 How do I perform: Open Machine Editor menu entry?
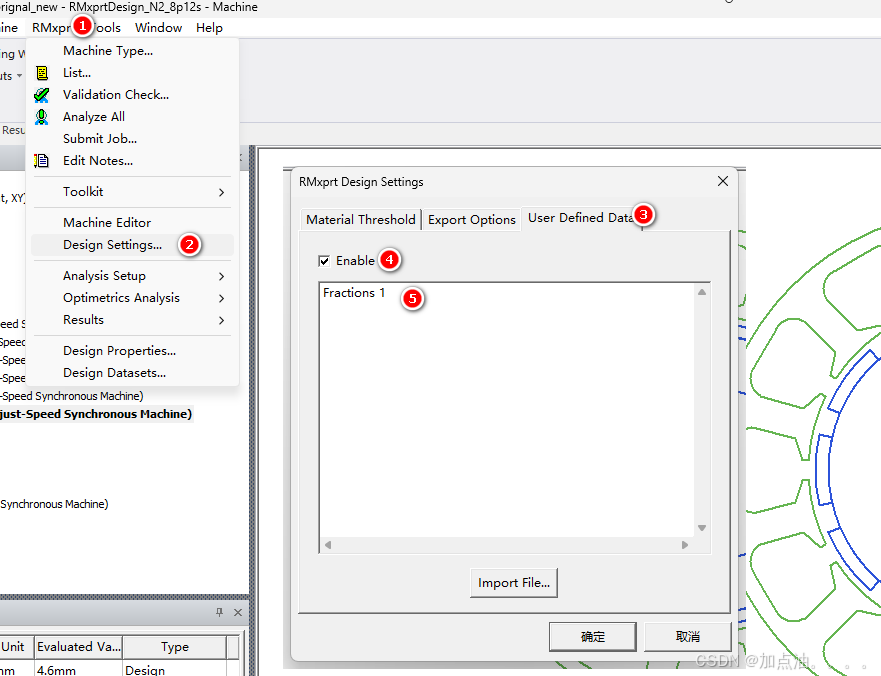[x=107, y=223]
